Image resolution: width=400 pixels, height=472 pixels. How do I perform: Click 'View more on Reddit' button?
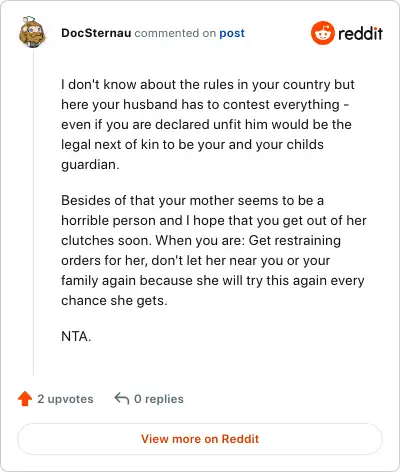pyautogui.click(x=200, y=439)
